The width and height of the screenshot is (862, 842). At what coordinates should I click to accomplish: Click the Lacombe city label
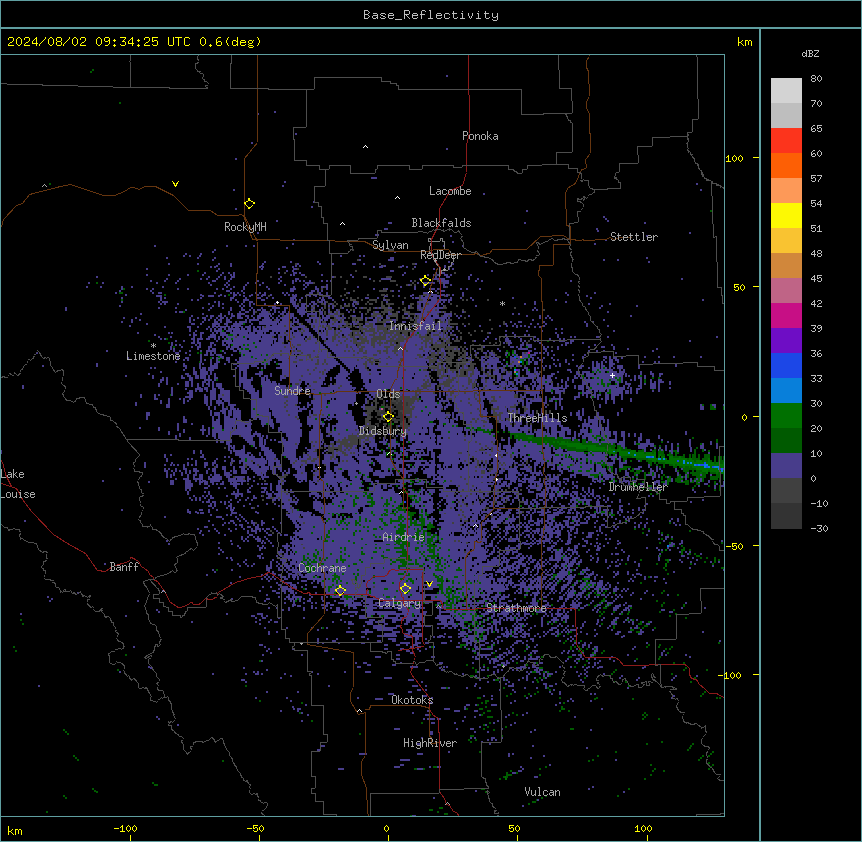tap(450, 191)
